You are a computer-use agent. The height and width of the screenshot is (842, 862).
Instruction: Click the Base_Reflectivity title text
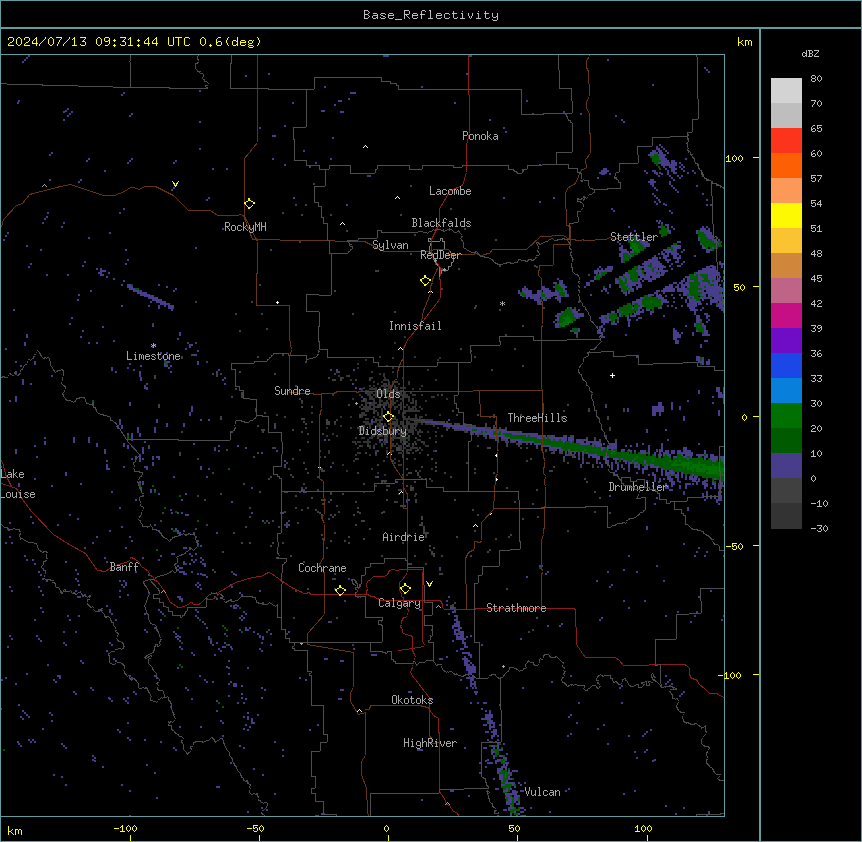[x=431, y=15]
